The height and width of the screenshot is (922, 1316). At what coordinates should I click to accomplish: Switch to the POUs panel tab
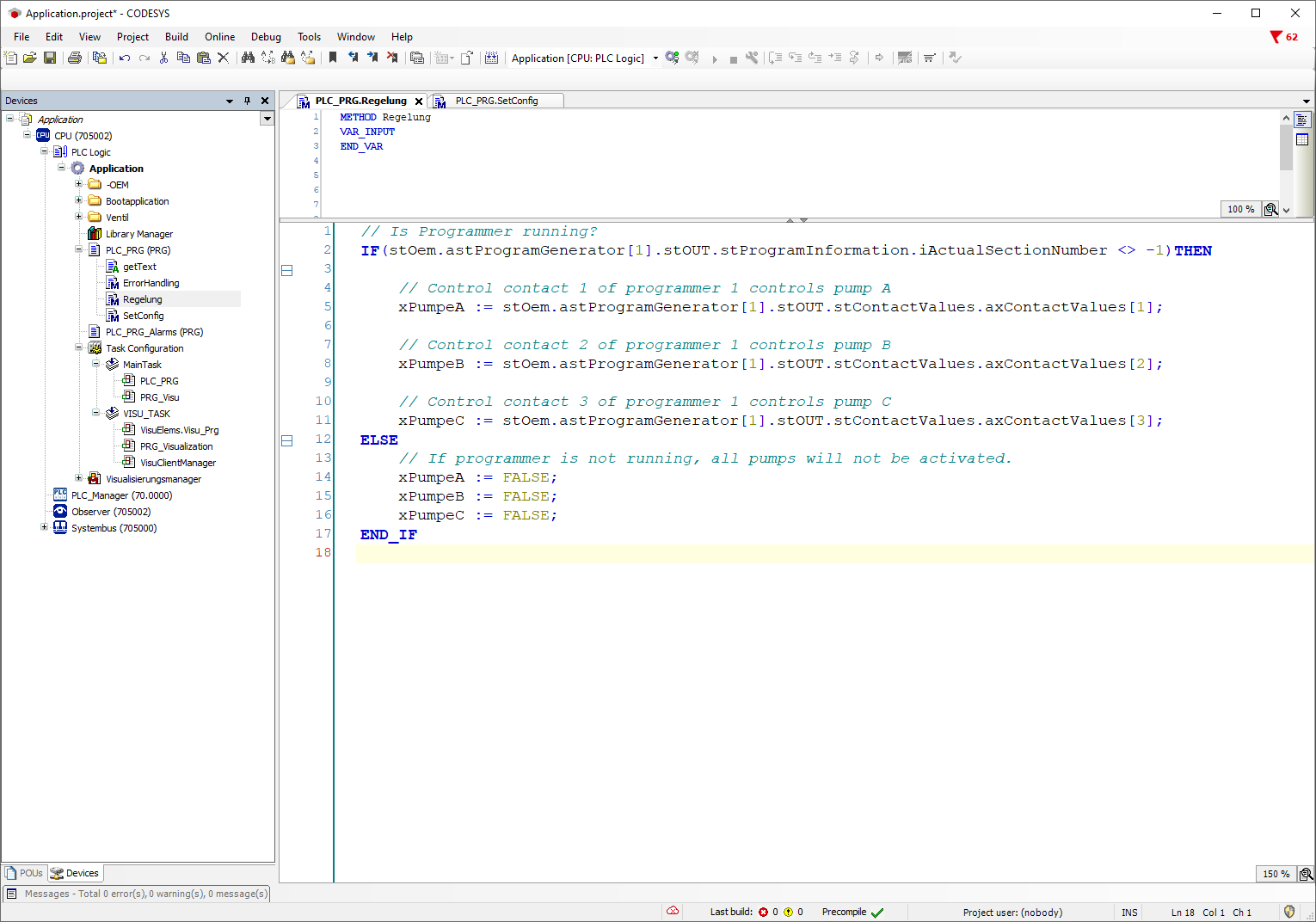click(25, 873)
